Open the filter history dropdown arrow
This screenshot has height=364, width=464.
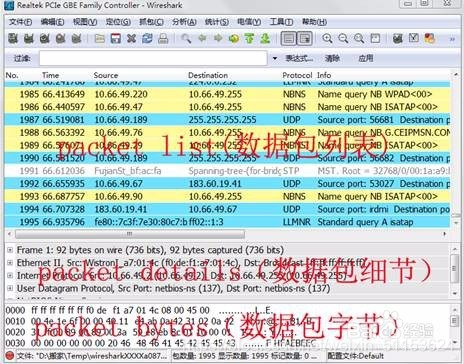(x=275, y=58)
